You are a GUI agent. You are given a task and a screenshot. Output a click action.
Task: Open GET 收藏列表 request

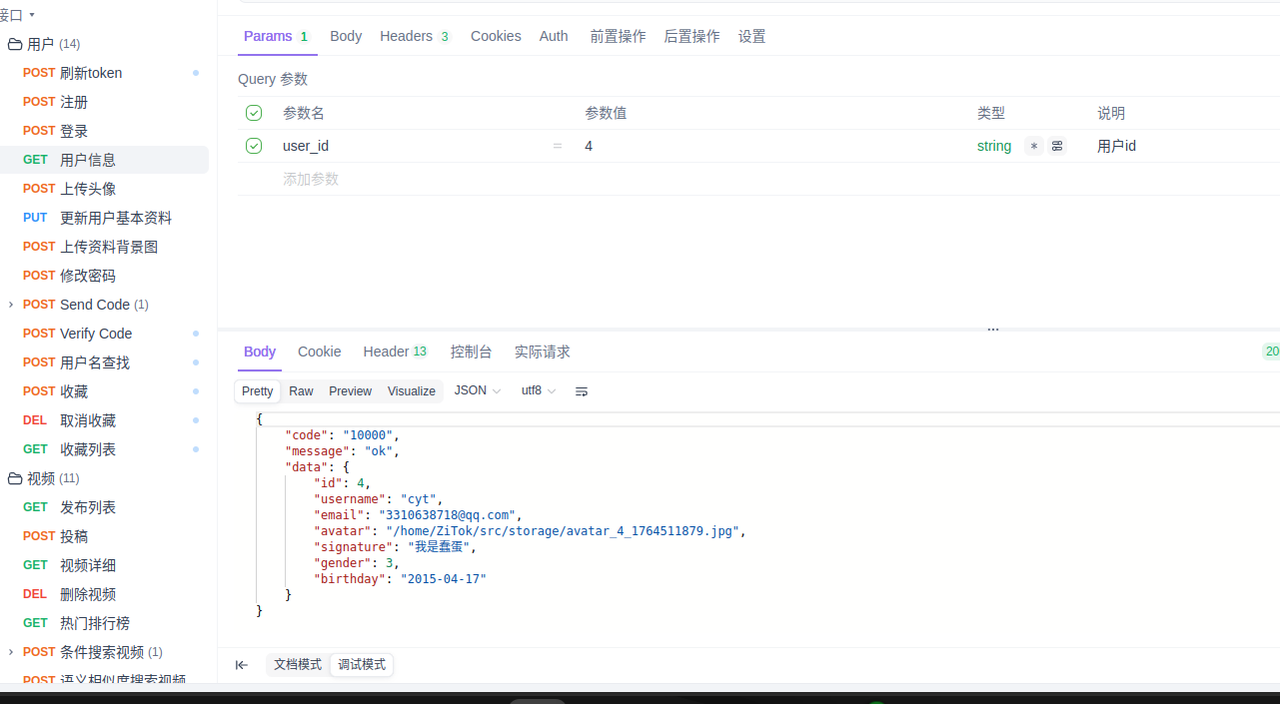click(x=104, y=450)
